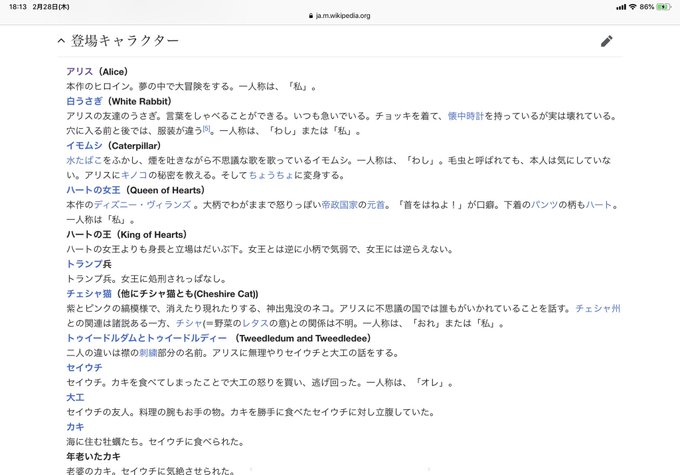Tap the Wi-Fi signal icon in status bar
The height and width of the screenshot is (475, 680).
point(633,7)
